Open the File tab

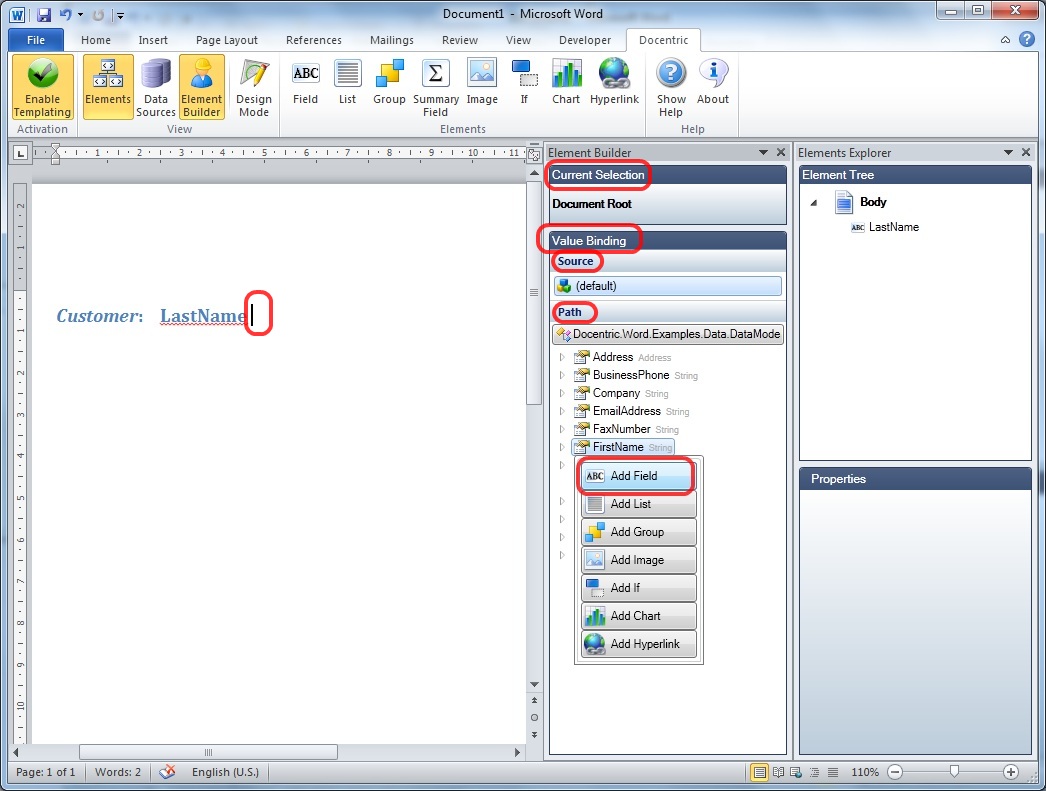36,40
